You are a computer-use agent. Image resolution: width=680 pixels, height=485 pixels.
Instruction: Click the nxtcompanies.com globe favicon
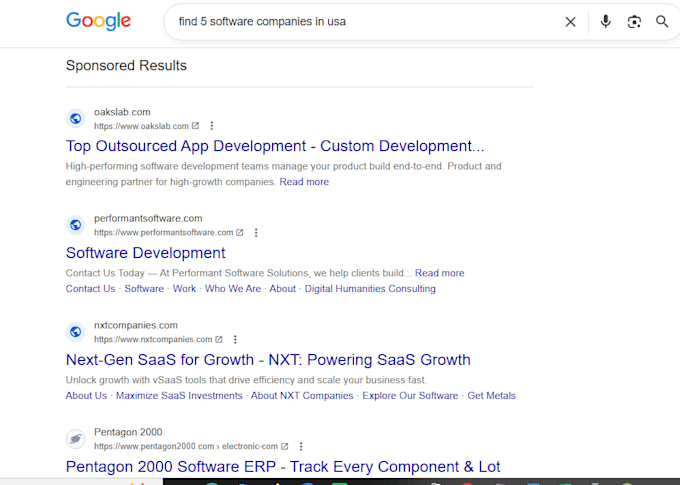(x=76, y=332)
